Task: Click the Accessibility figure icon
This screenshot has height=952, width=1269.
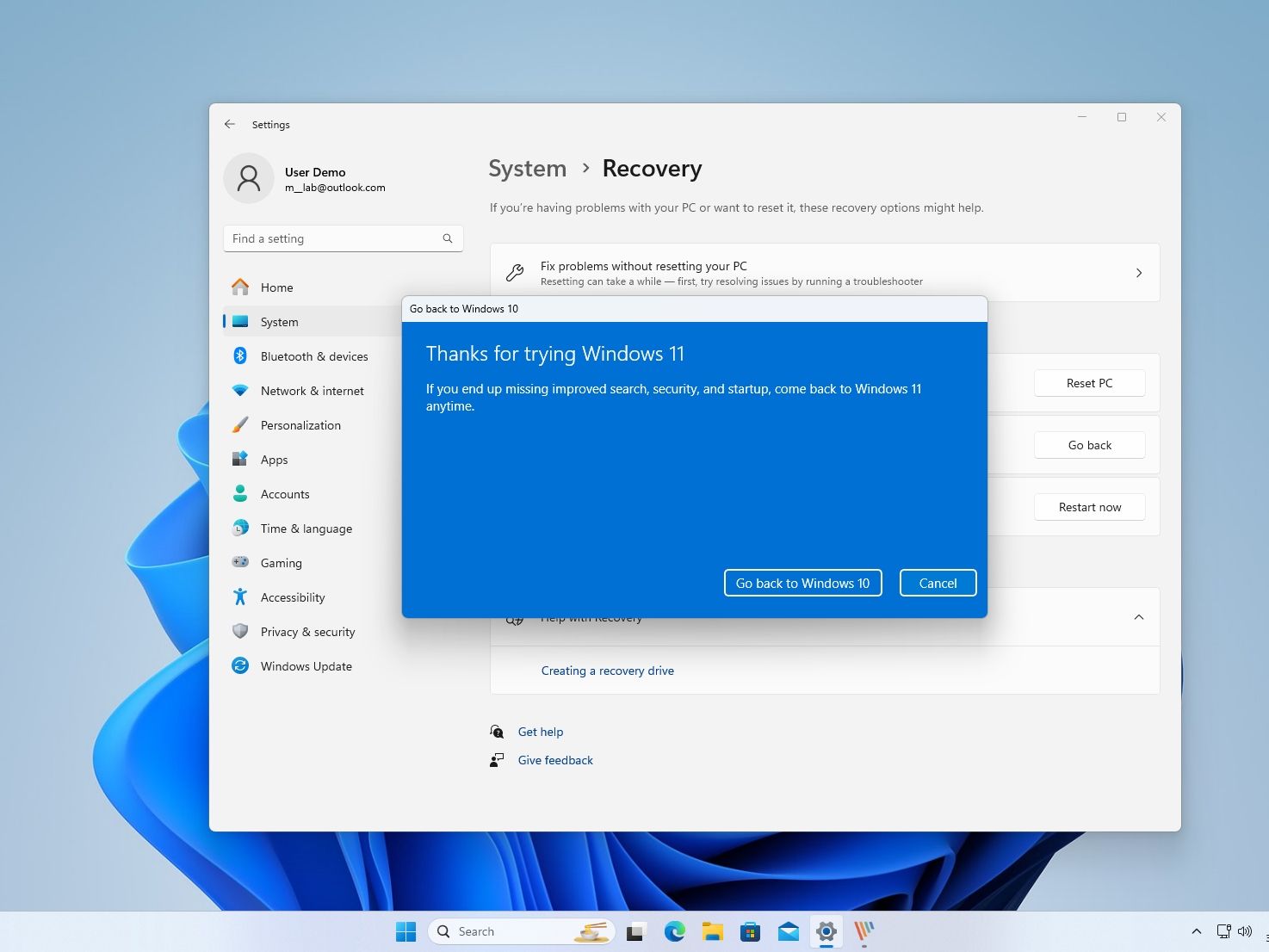Action: point(240,597)
